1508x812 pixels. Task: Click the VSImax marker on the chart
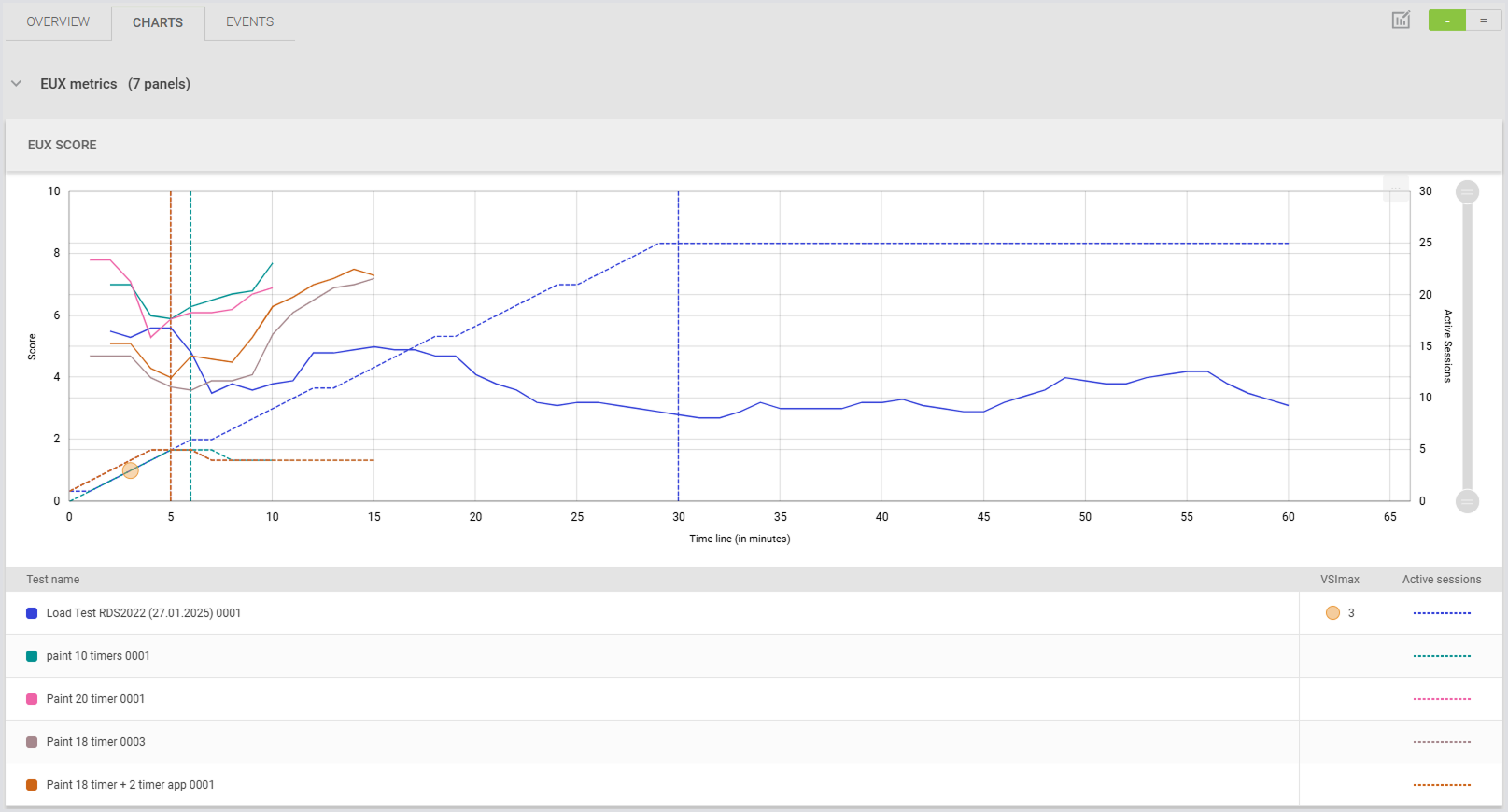131,470
